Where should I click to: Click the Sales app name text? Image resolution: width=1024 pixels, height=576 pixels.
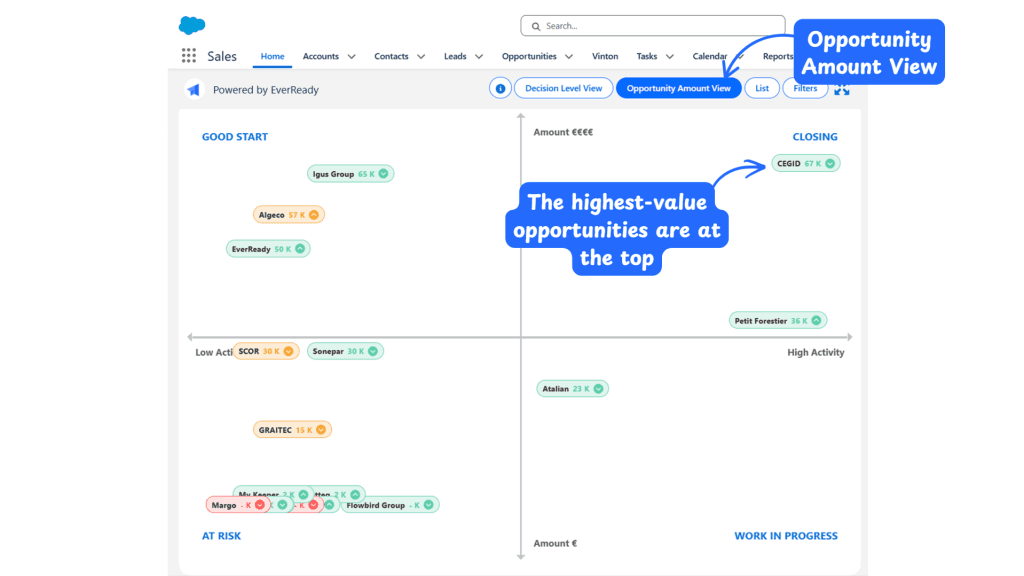tap(222, 56)
